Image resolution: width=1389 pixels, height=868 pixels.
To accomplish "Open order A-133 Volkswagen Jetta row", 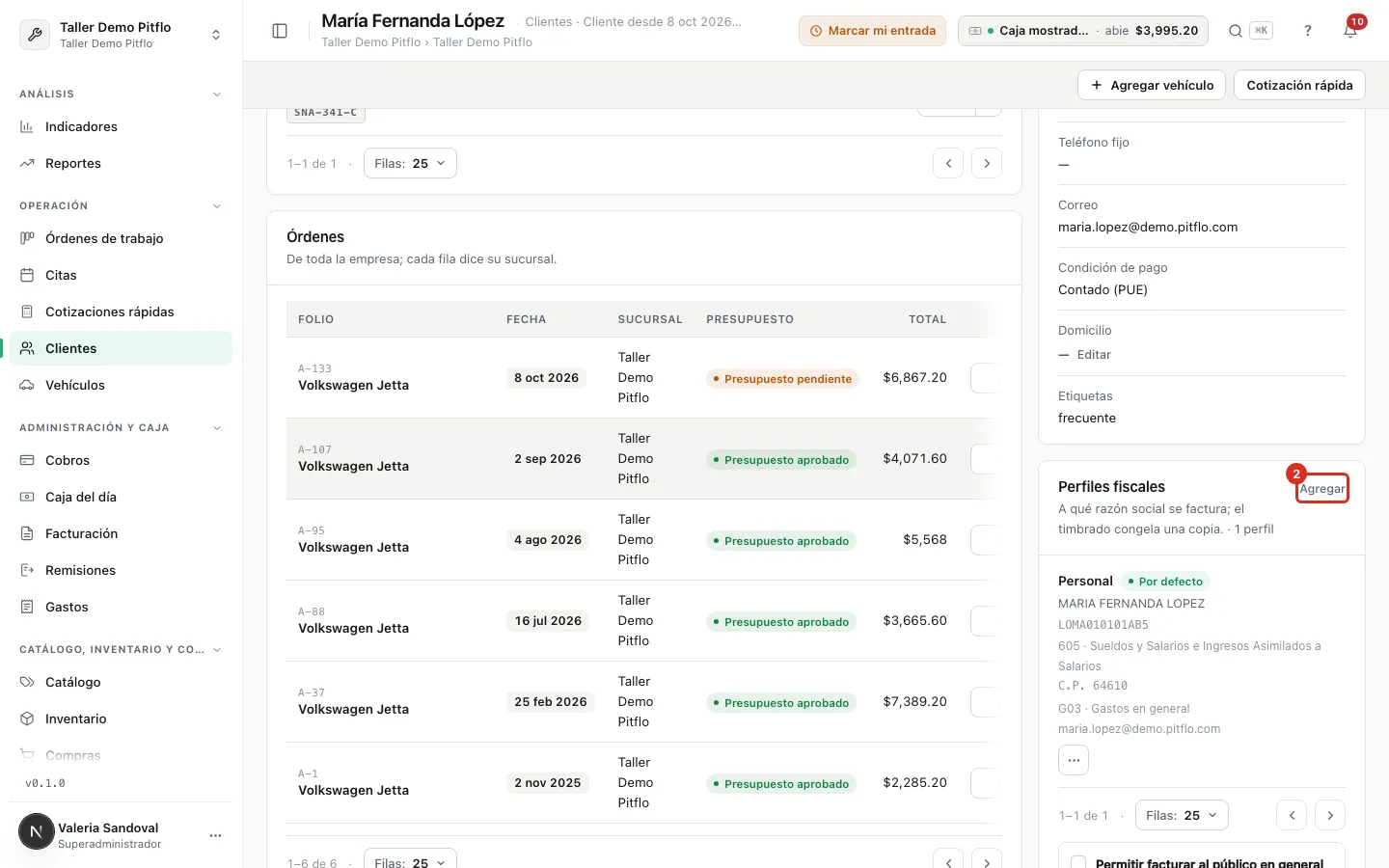I will point(643,377).
